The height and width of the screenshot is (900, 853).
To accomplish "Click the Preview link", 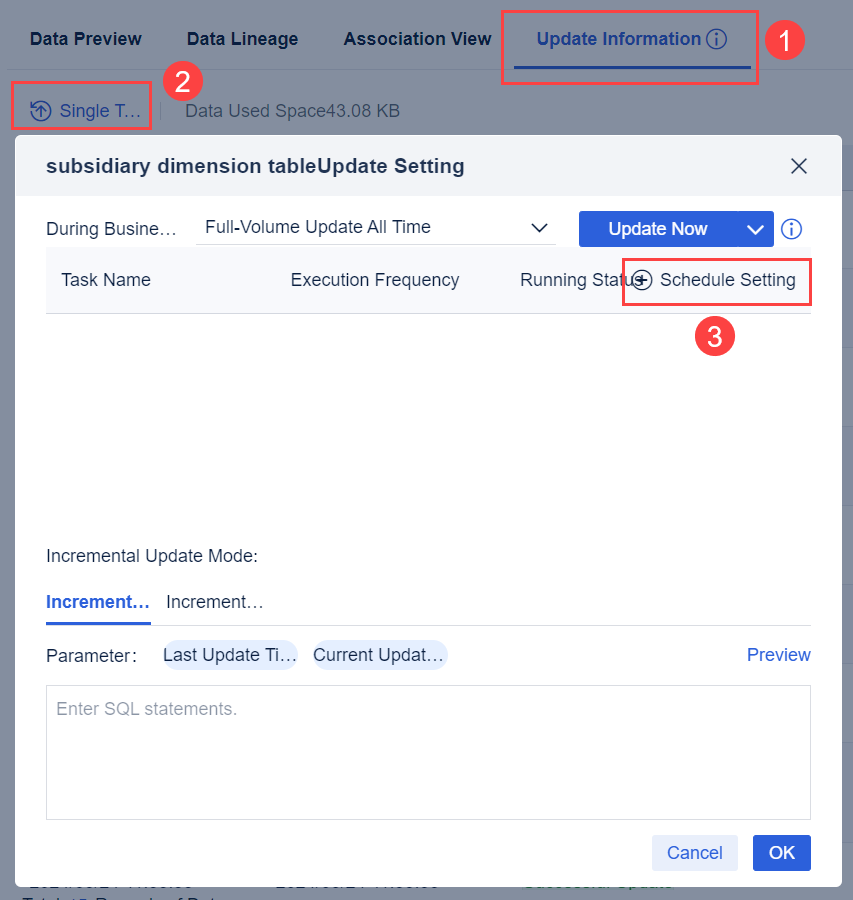I will (778, 655).
